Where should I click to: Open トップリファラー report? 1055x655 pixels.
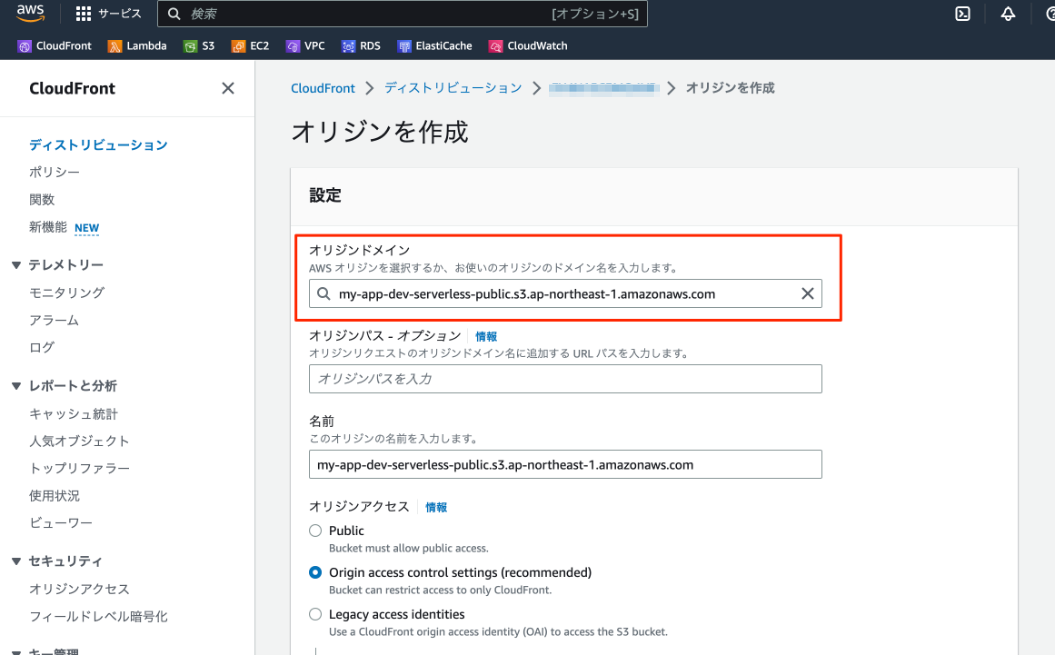tap(79, 468)
